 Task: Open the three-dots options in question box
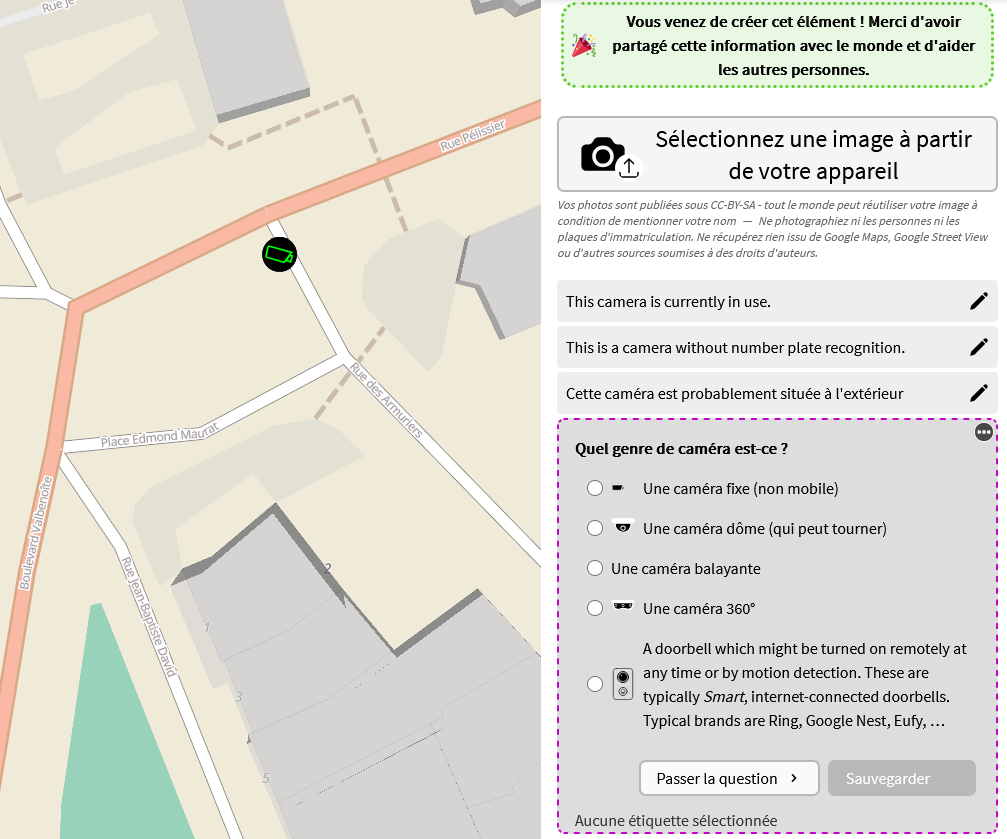pos(984,432)
